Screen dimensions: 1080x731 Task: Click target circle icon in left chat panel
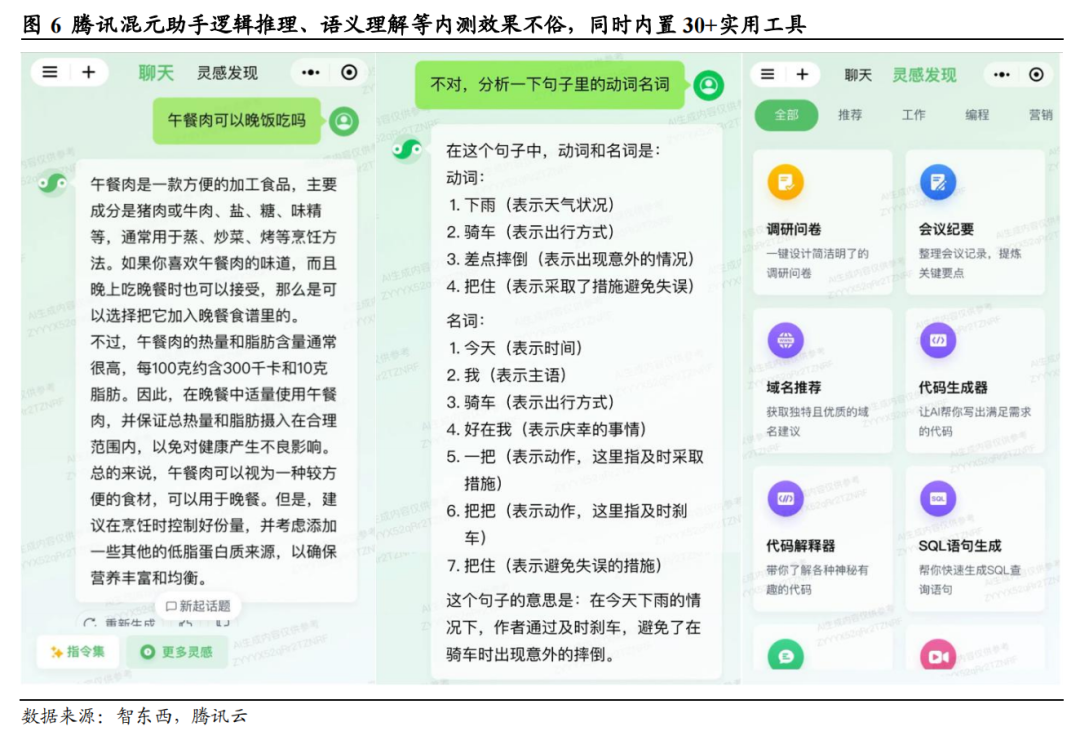[x=349, y=72]
